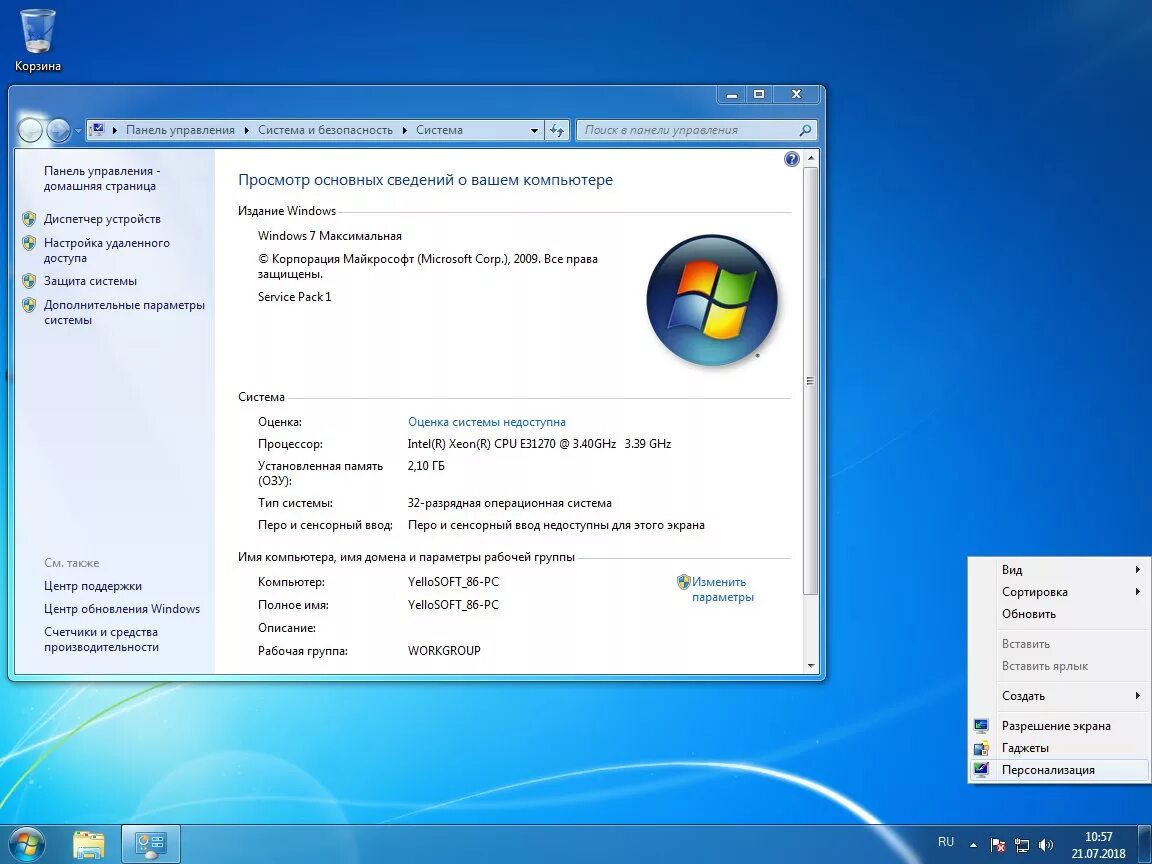Open Дополнительные параметры системы link
The image size is (1152, 864).
[124, 312]
